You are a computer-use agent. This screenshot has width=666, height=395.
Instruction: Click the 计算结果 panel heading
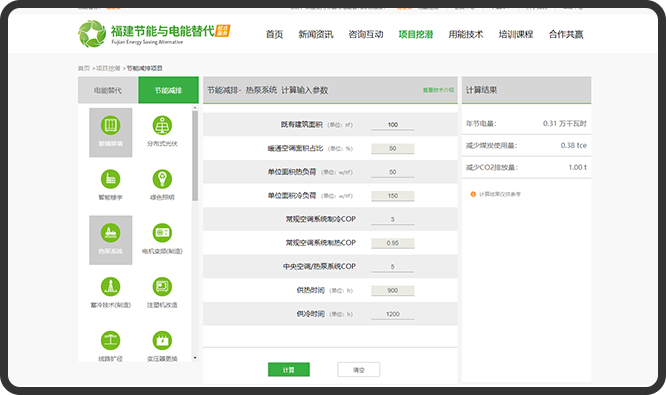tap(481, 90)
